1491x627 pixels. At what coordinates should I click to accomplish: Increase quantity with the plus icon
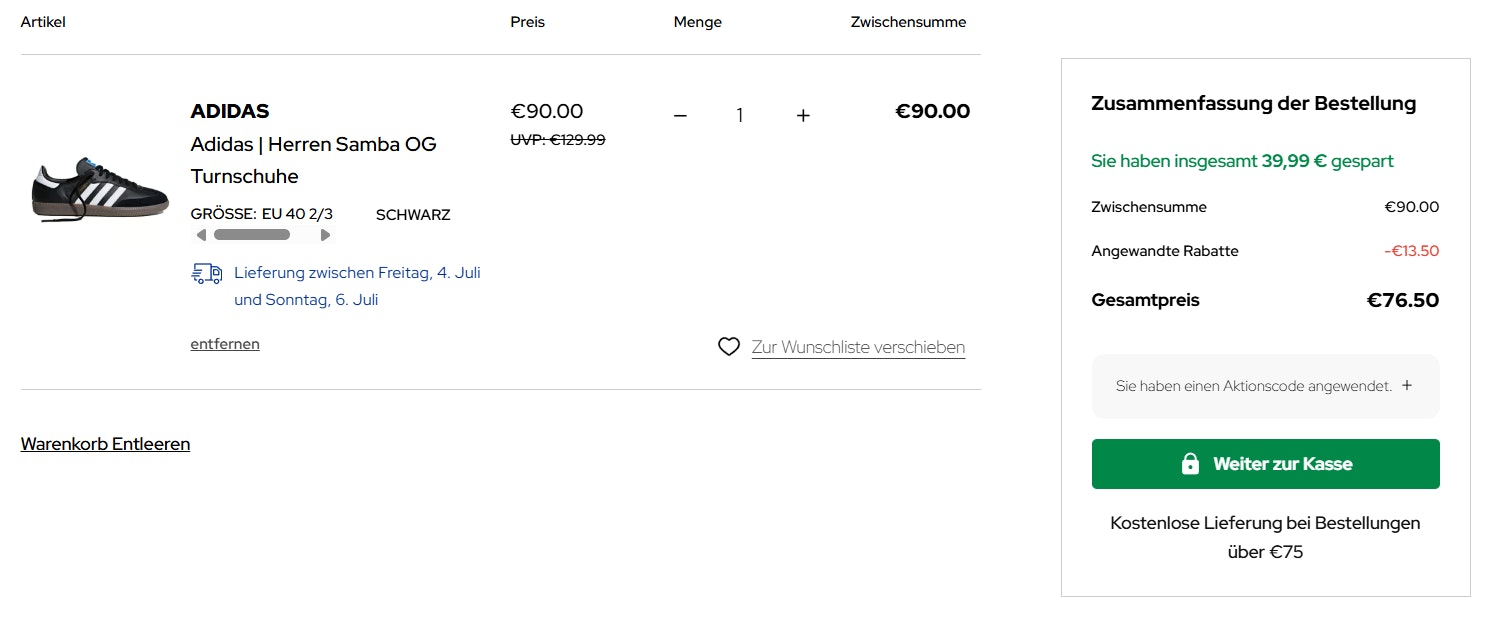(803, 116)
